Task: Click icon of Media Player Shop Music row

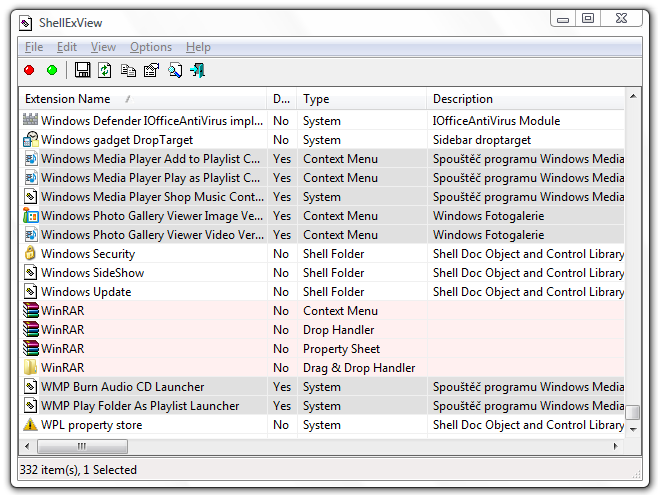Action: point(30,196)
